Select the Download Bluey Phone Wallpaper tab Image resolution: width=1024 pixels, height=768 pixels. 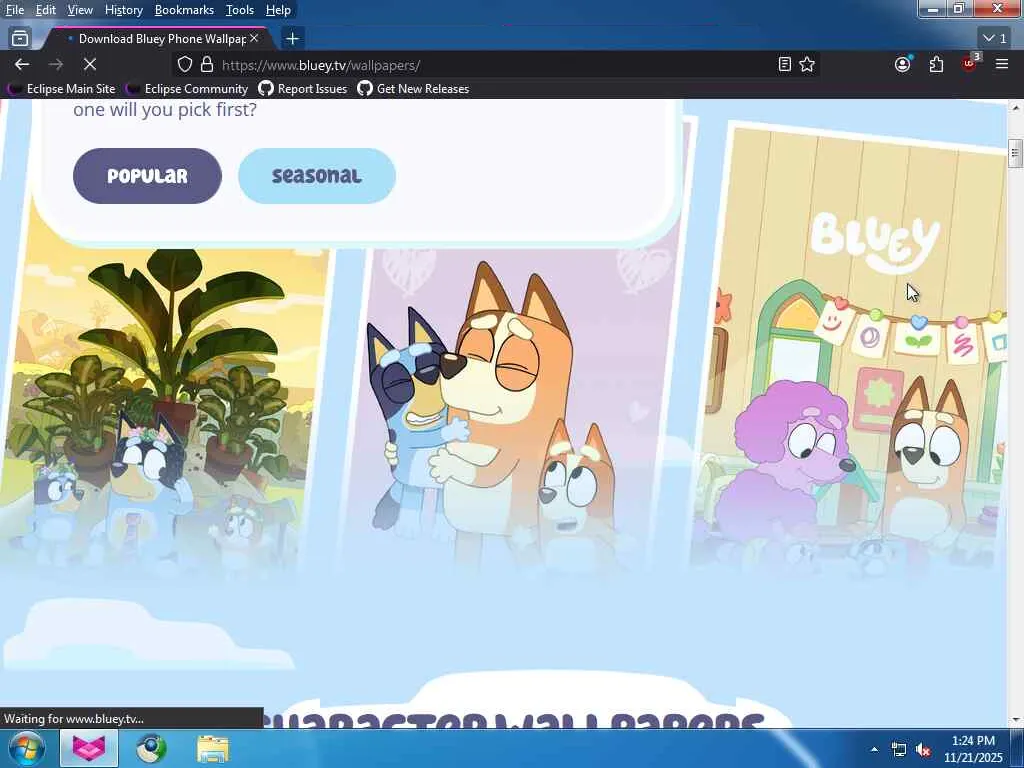(157, 39)
